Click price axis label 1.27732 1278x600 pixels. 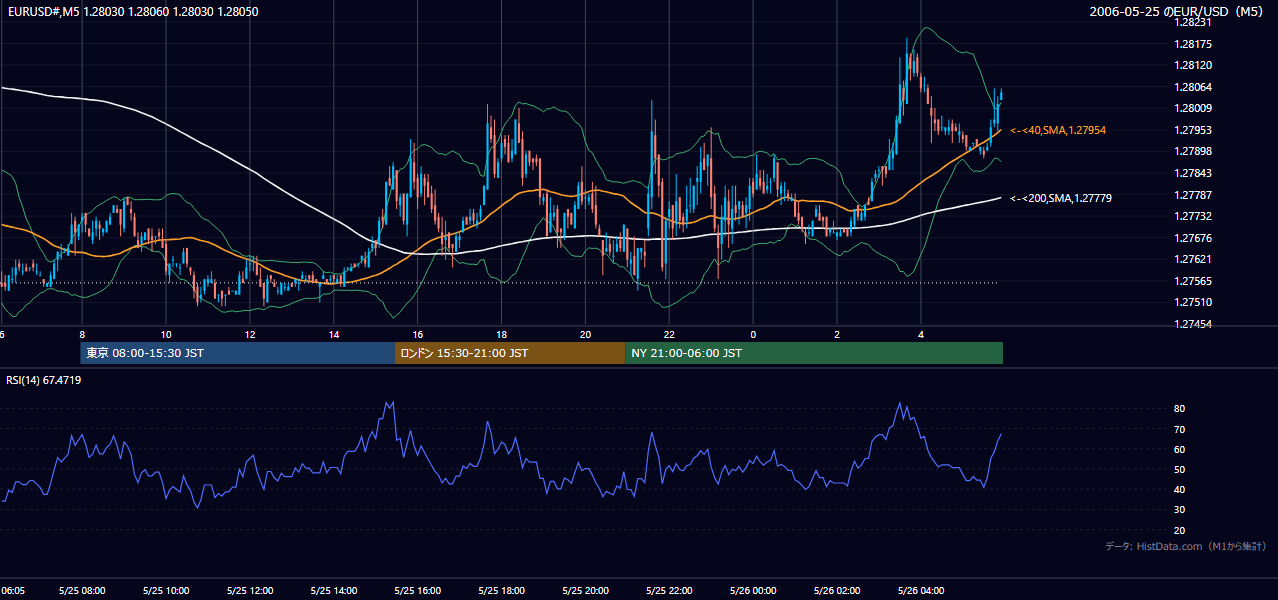tap(1193, 216)
